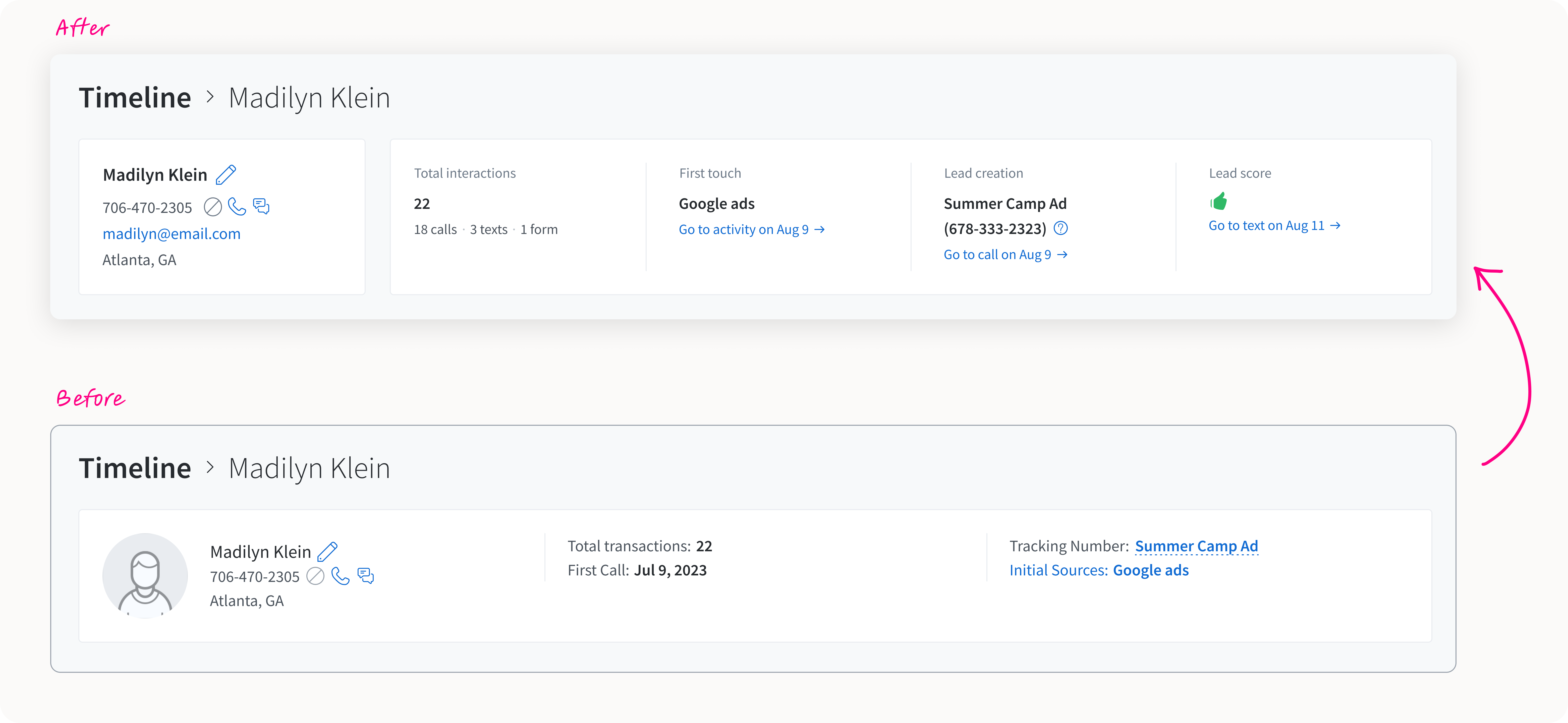Open madilyn@email.com email link
The image size is (1568, 723).
tap(172, 234)
